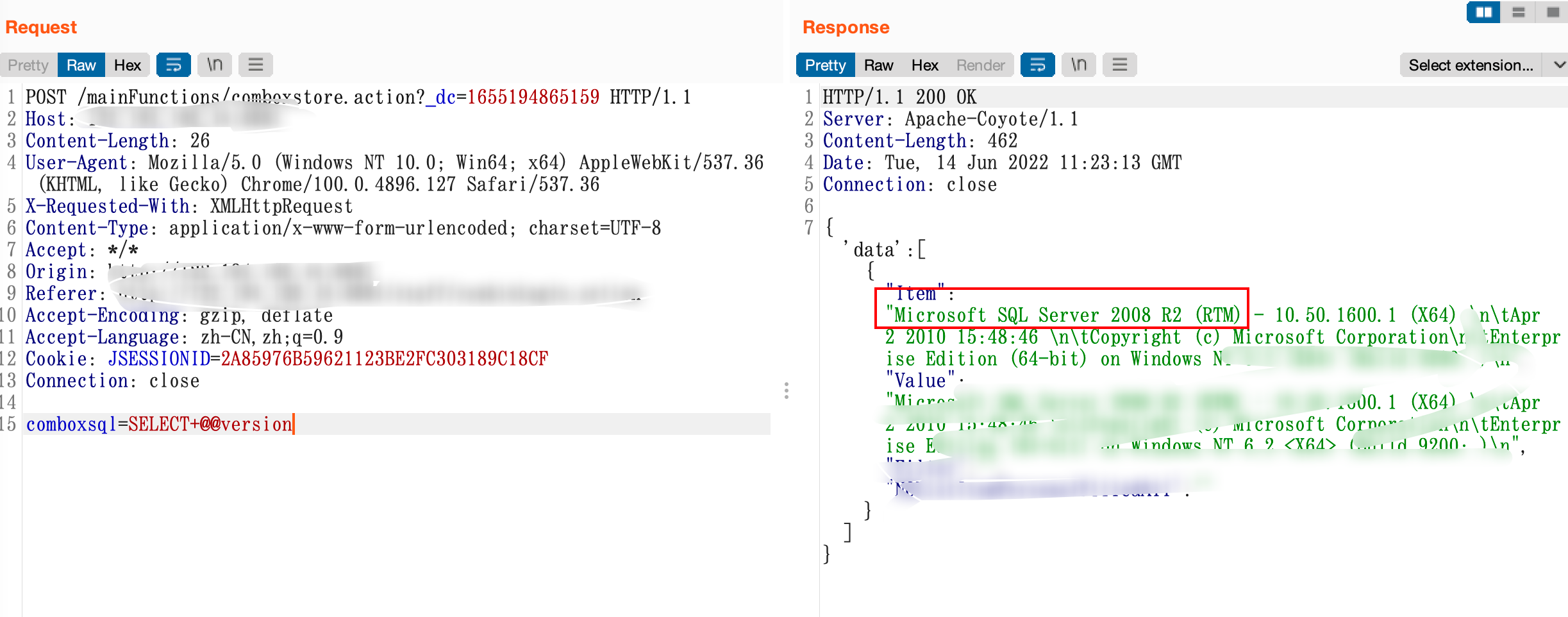Click the X-Requested-With header line
1568x617 pixels.
189,206
